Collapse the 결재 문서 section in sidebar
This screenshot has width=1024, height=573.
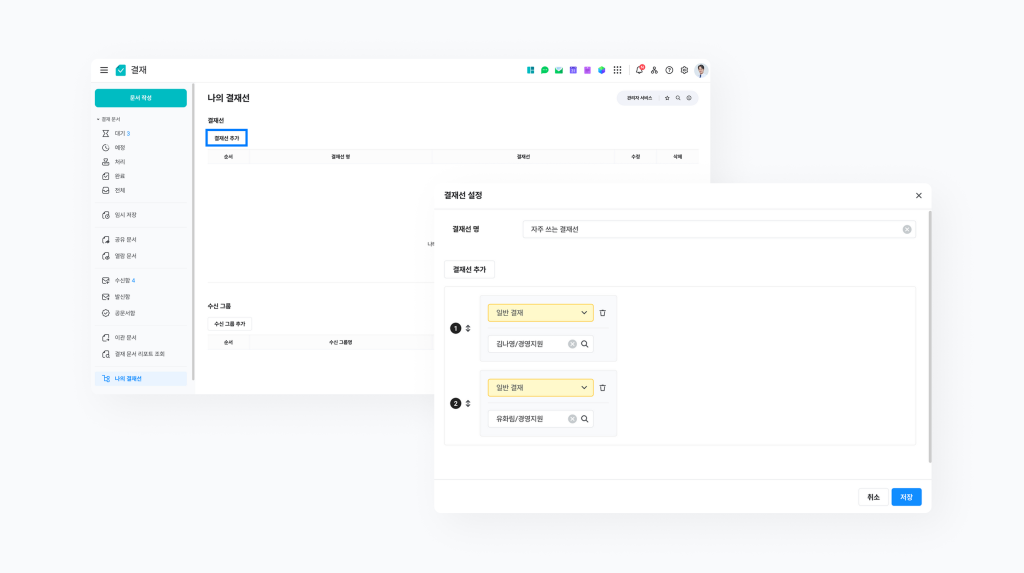click(98, 119)
